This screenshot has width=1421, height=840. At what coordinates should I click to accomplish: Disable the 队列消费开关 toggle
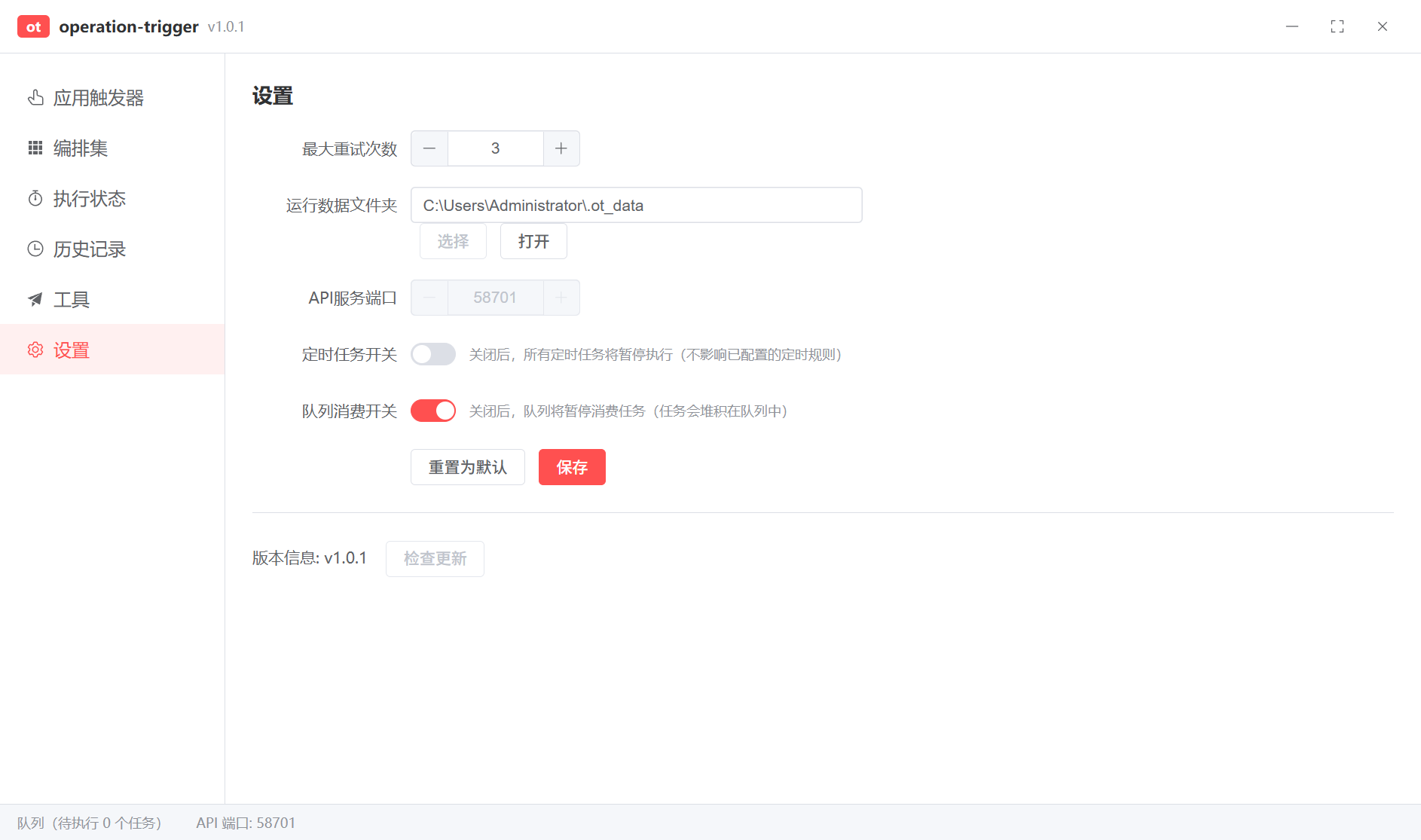(433, 411)
